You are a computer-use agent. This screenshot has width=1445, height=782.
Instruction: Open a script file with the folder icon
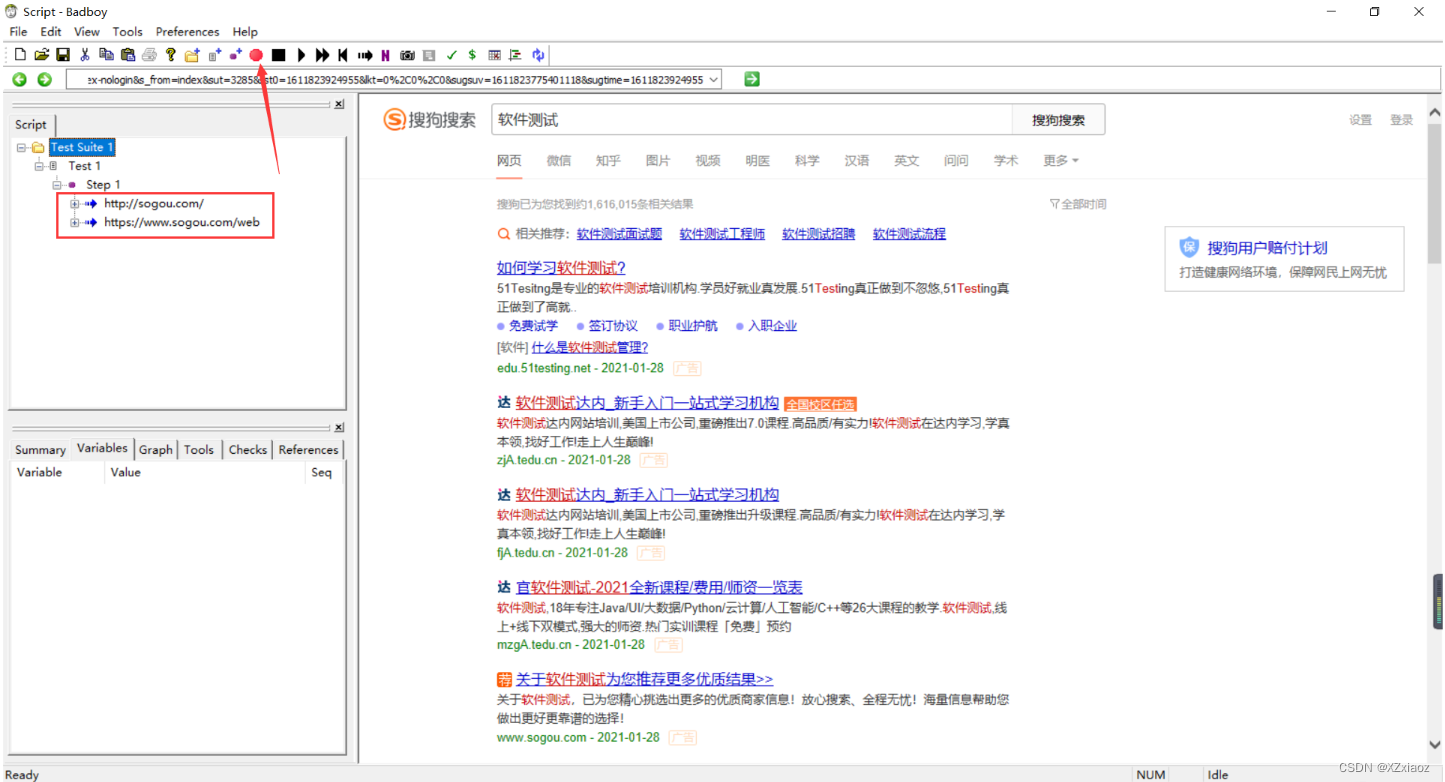click(x=41, y=55)
